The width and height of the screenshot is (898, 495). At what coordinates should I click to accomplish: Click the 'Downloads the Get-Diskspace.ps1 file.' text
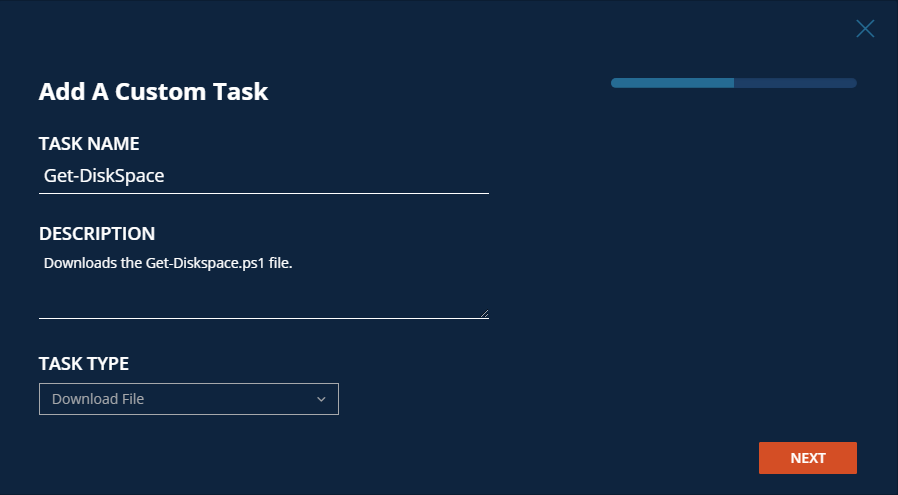coord(167,264)
